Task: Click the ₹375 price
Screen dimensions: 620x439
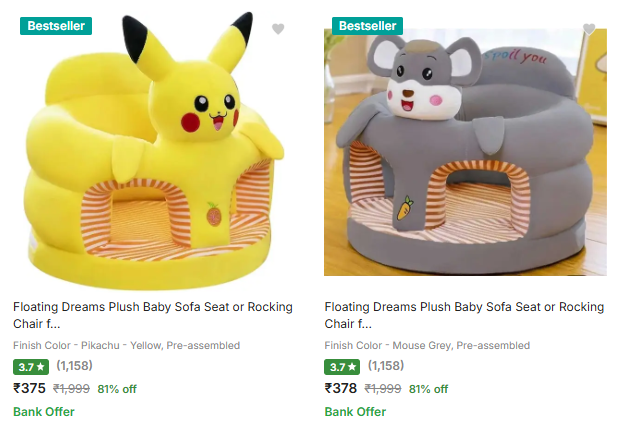Action: (30, 389)
